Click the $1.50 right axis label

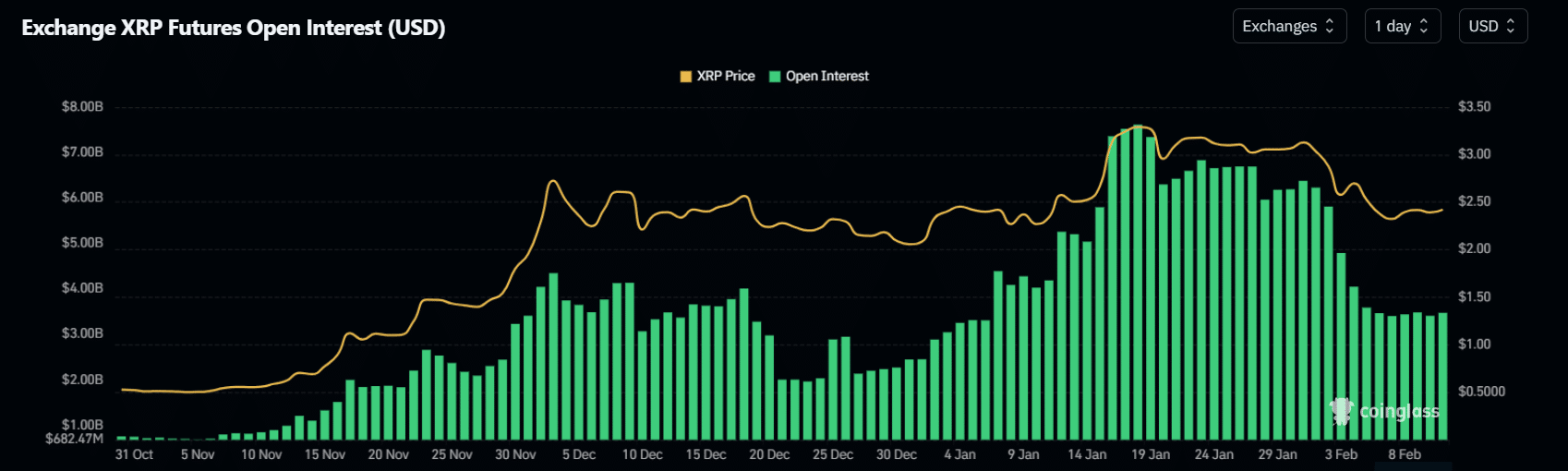[1475, 296]
